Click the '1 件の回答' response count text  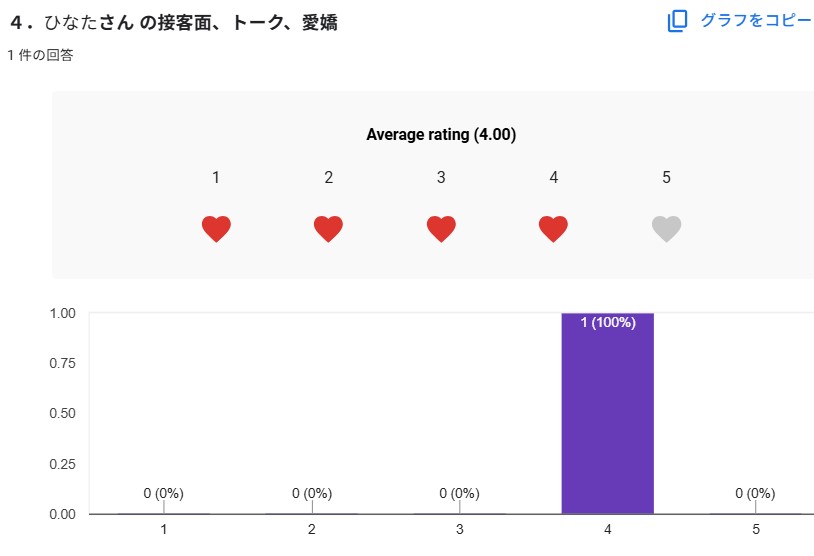[x=40, y=56]
